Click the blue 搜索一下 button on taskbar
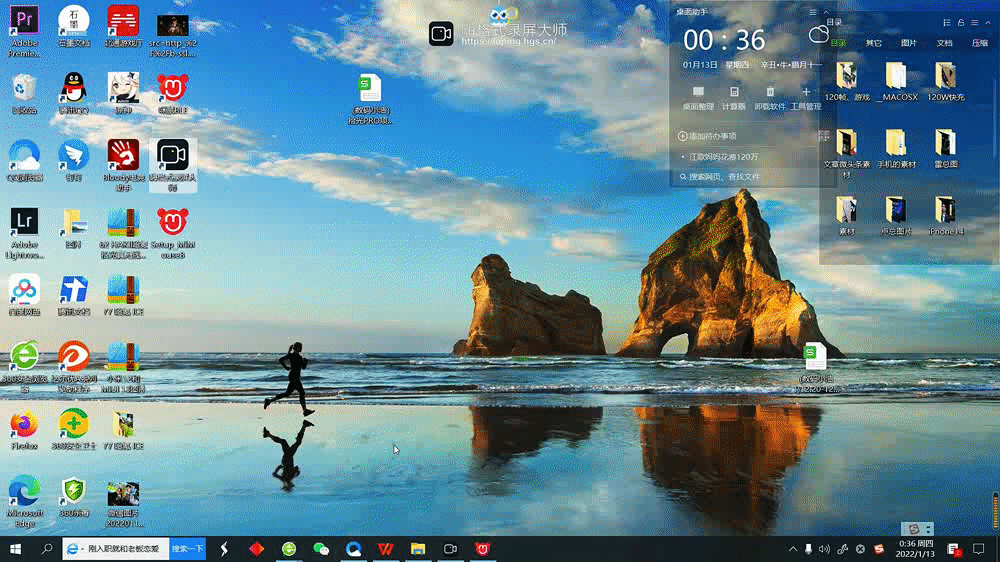1000x562 pixels. point(188,549)
